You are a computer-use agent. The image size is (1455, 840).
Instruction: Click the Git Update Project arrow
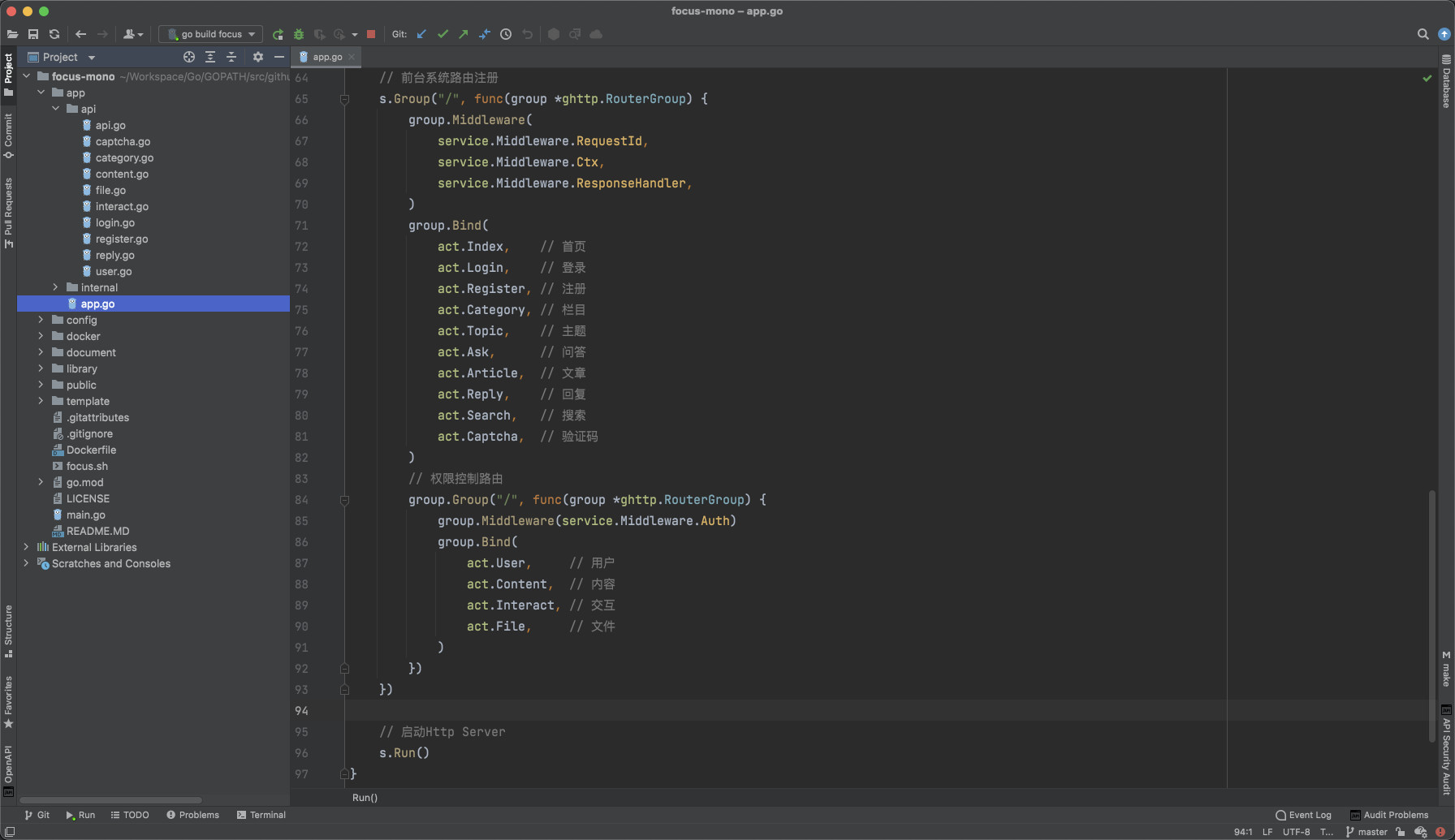[x=421, y=34]
